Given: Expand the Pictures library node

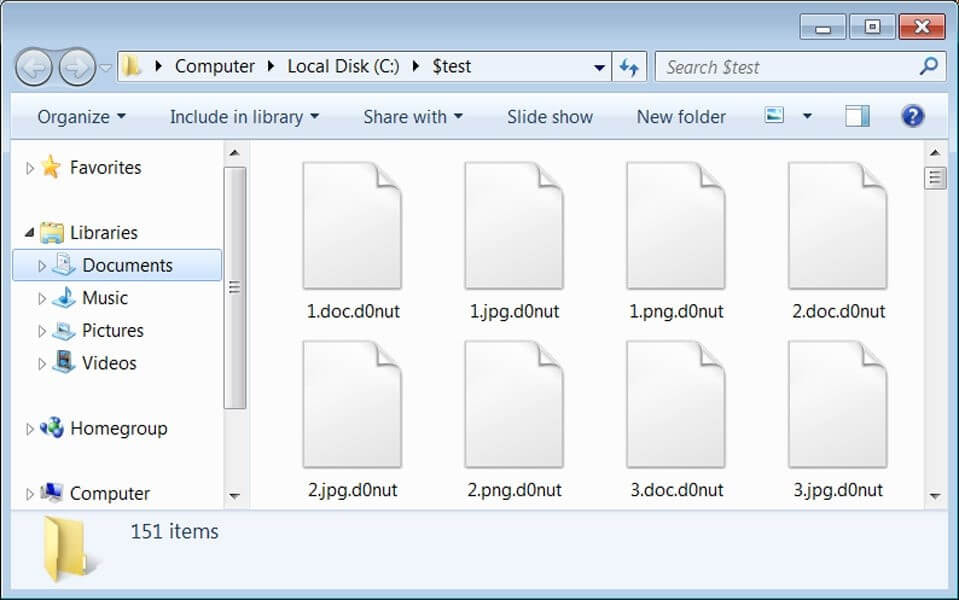Looking at the screenshot, I should [x=42, y=331].
